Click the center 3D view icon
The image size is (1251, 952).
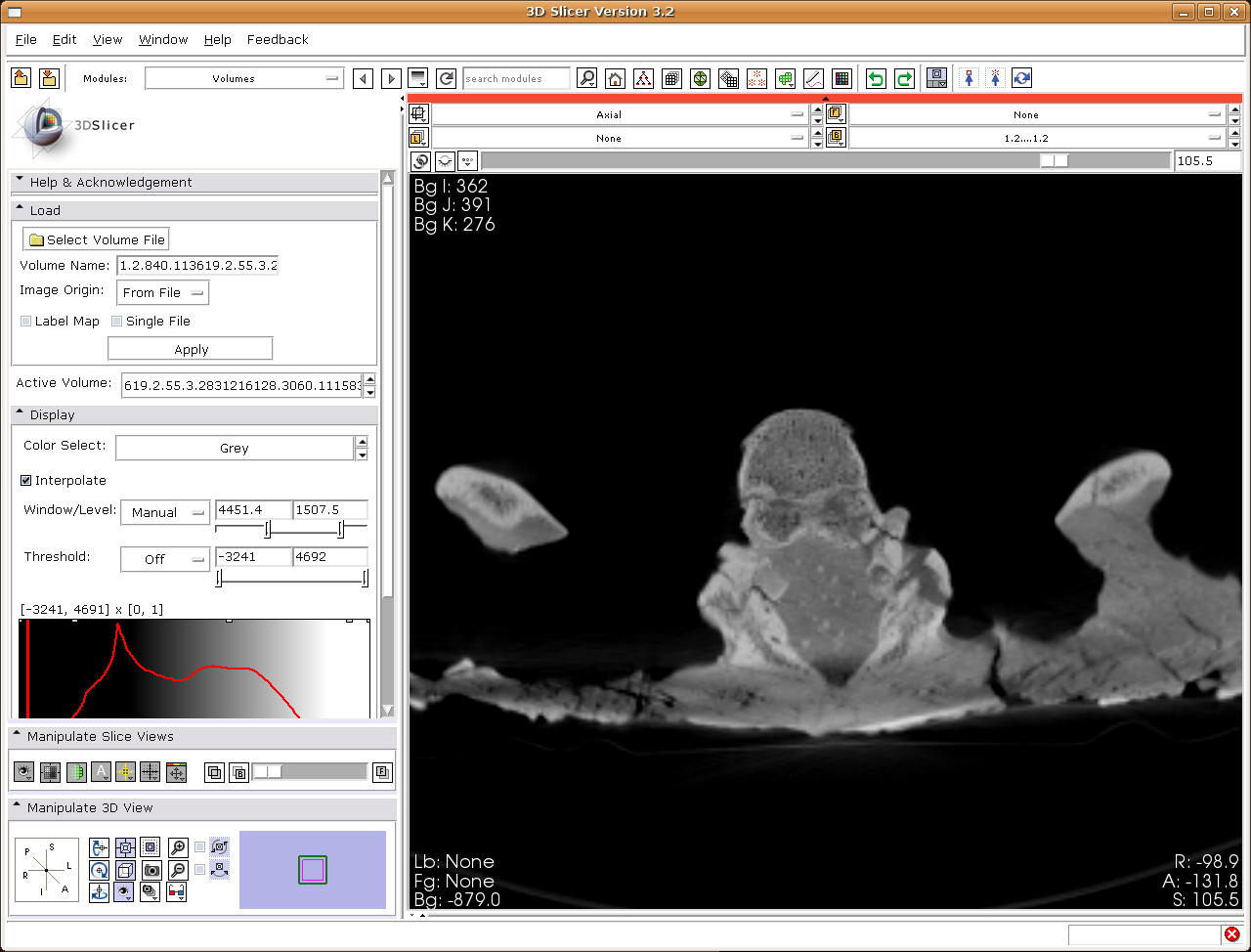pyautogui.click(x=125, y=847)
